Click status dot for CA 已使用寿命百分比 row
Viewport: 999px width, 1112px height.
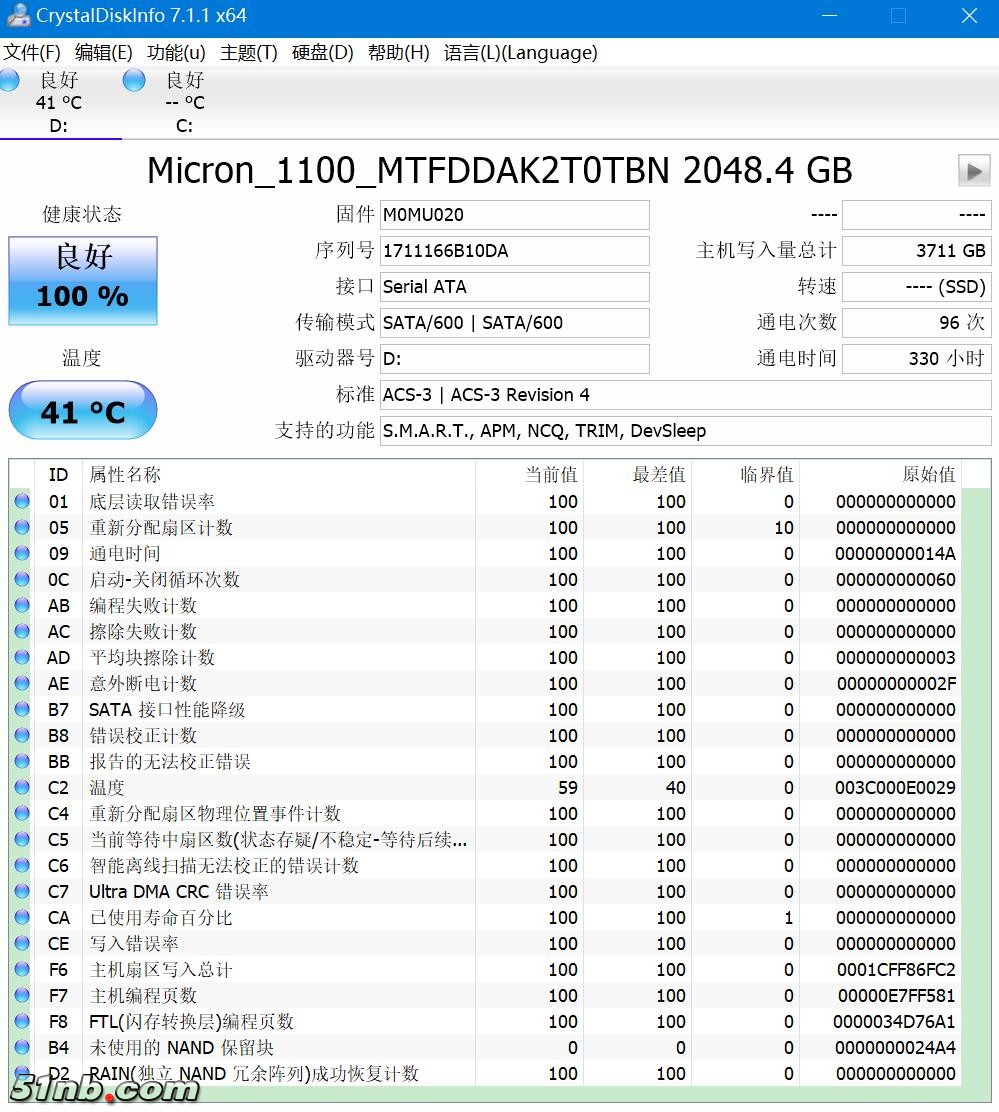(x=22, y=918)
